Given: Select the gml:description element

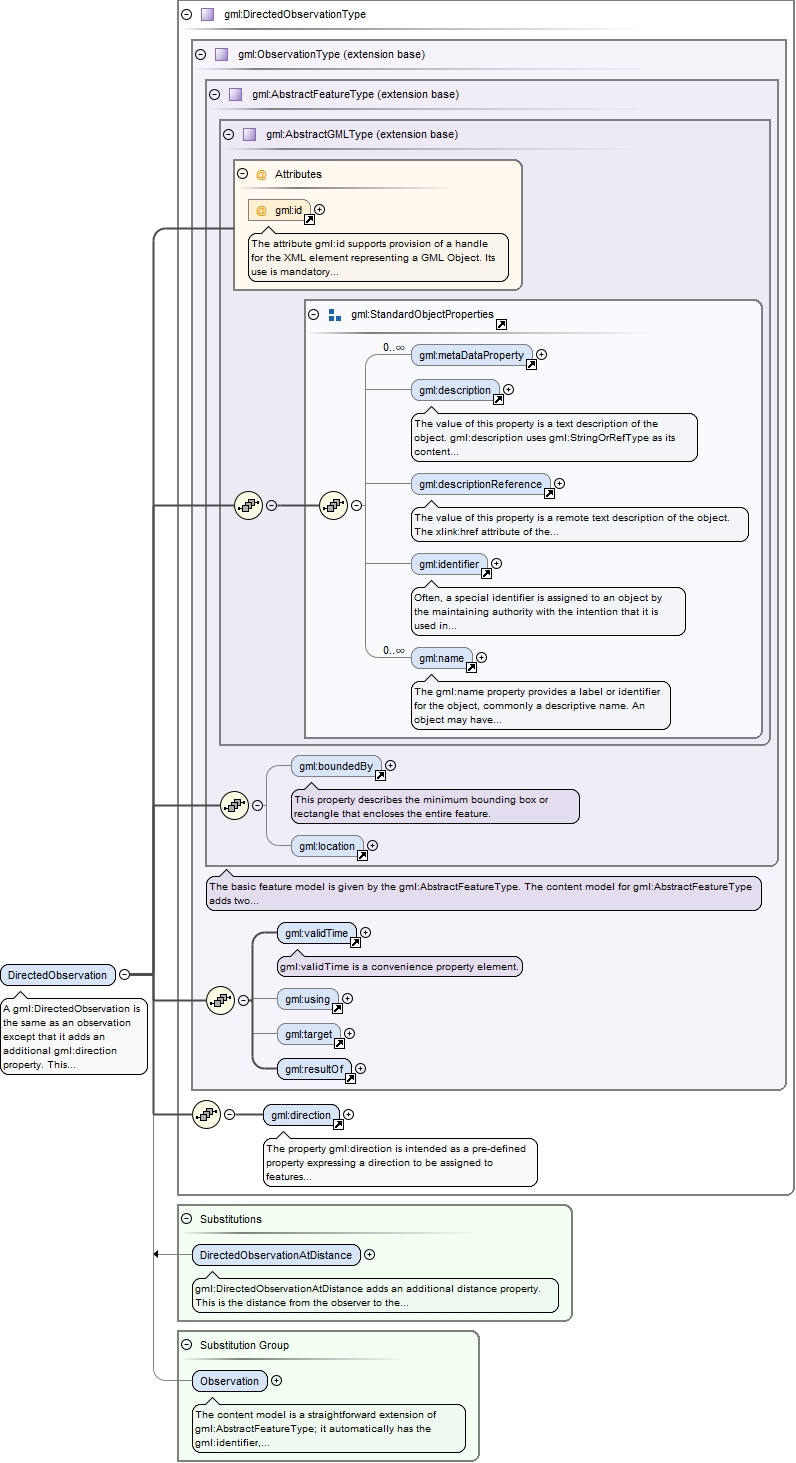Looking at the screenshot, I should (x=455, y=390).
